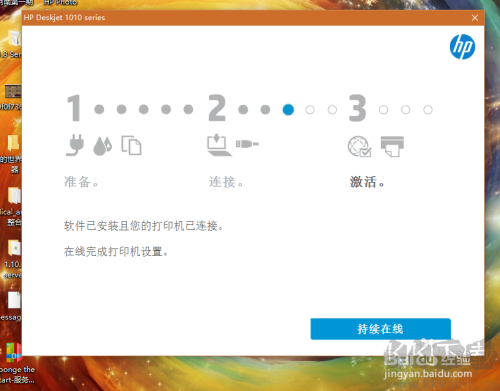Click the paper sheets icon under step 1
500x391 pixels.
point(131,145)
